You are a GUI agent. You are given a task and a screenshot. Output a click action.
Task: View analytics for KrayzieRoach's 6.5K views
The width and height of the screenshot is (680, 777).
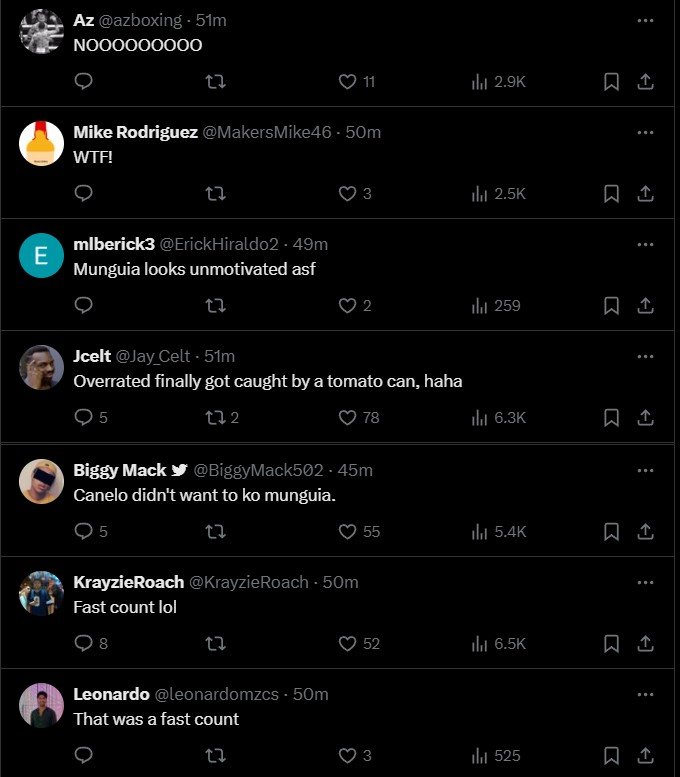pos(499,643)
